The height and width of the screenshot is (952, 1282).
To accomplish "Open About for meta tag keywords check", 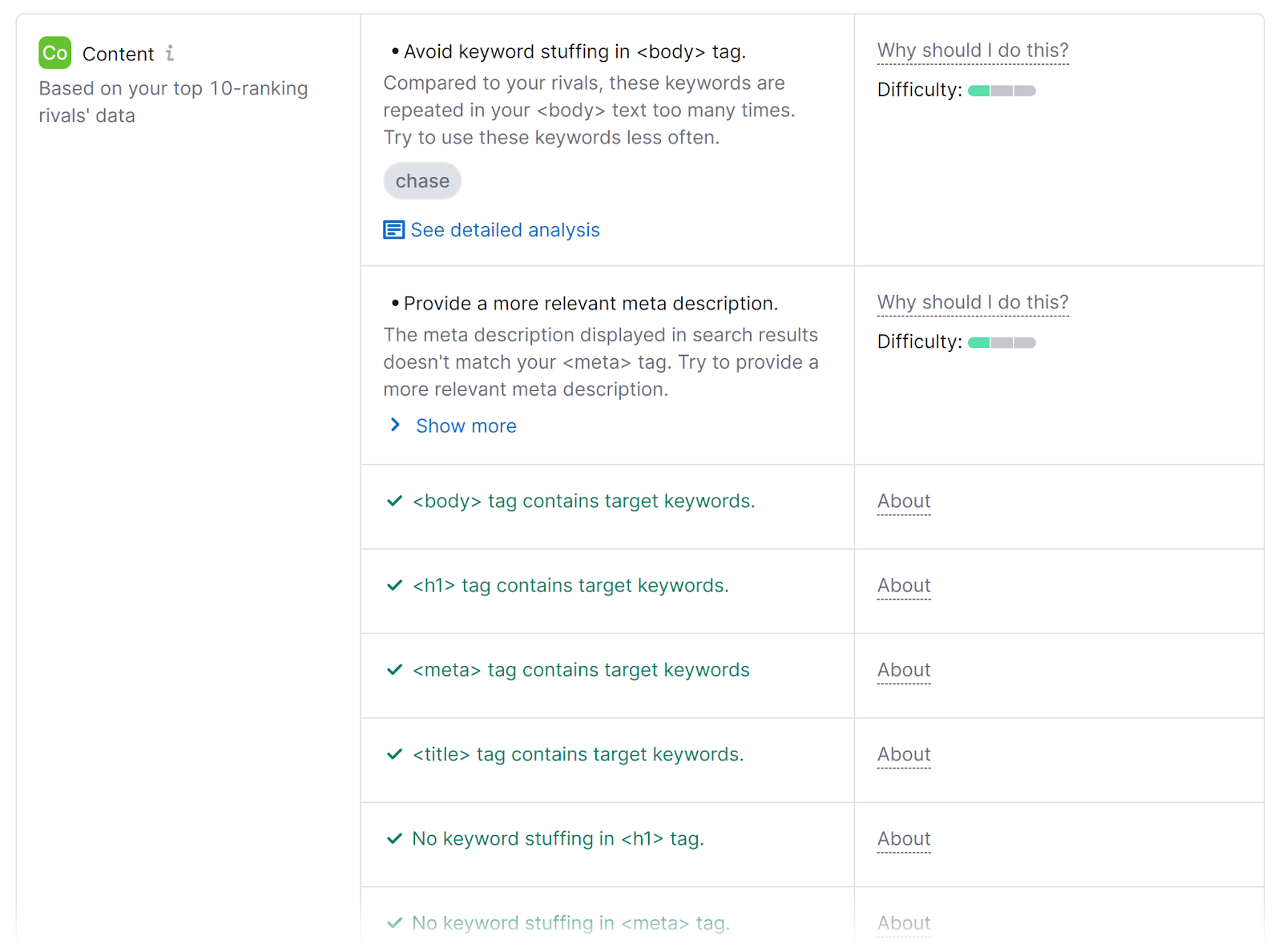I will [x=903, y=669].
